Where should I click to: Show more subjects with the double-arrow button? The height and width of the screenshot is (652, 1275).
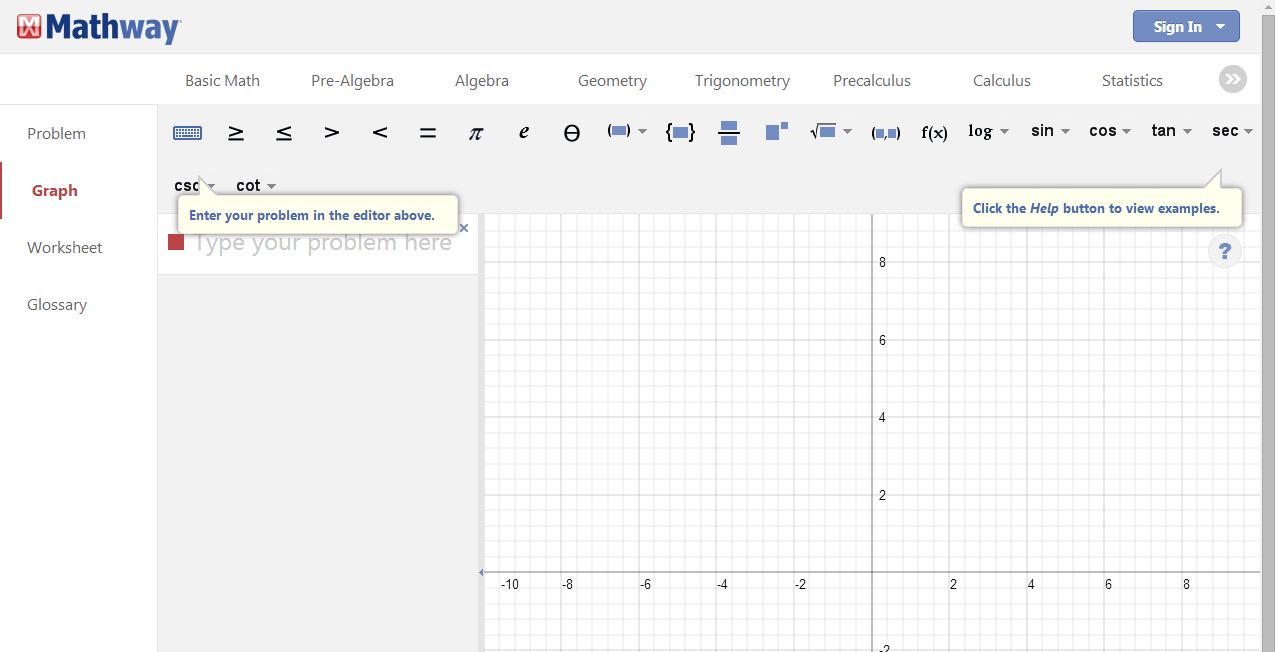click(1232, 80)
